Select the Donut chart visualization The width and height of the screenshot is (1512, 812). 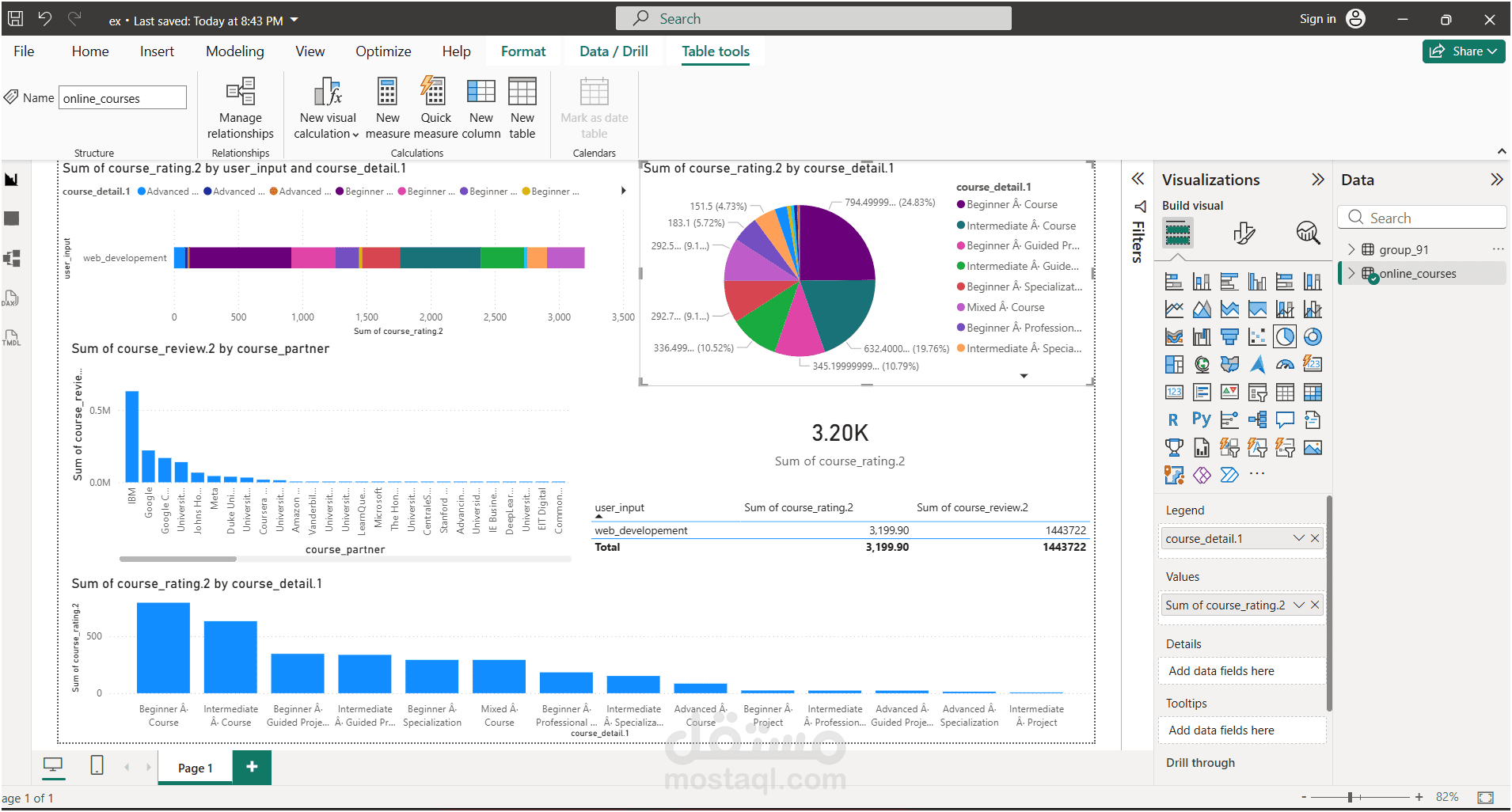click(1313, 336)
